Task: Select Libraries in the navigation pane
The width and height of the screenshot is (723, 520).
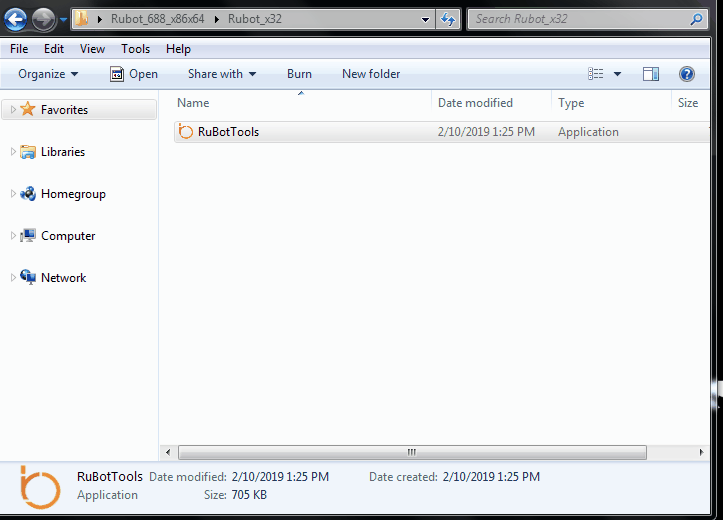Action: click(x=63, y=152)
